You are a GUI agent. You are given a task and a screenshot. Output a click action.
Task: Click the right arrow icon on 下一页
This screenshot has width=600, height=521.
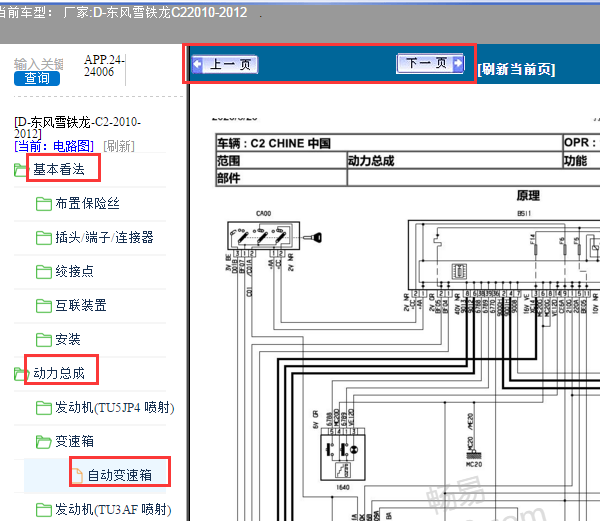458,62
